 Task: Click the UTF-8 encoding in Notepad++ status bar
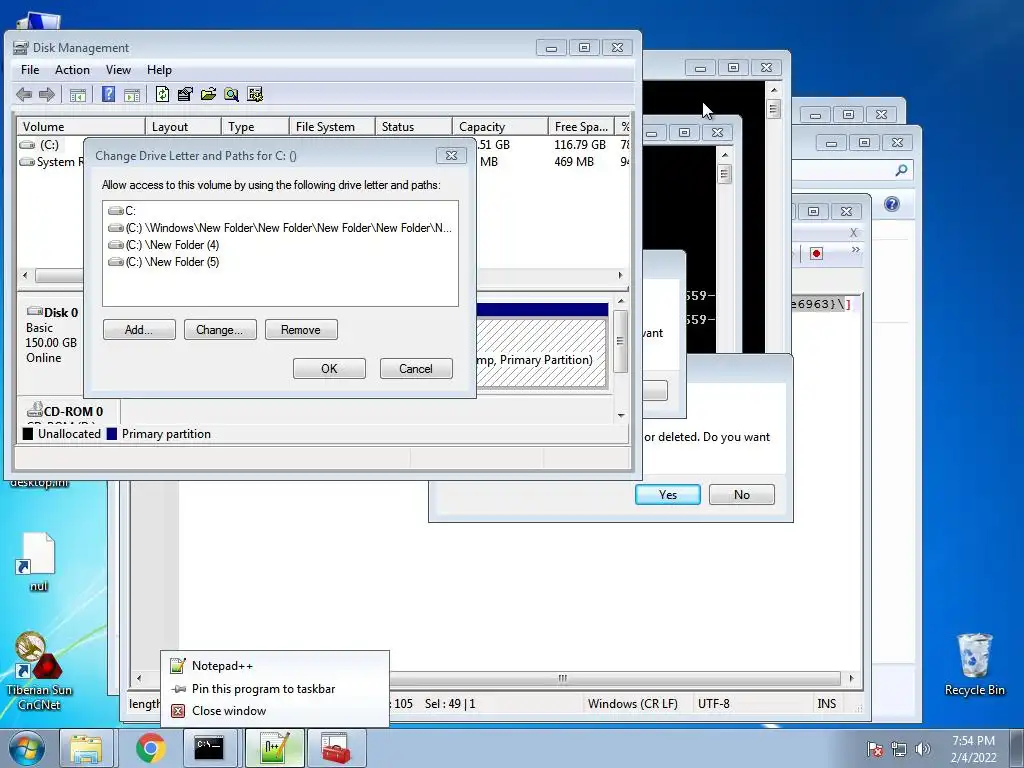click(x=713, y=704)
